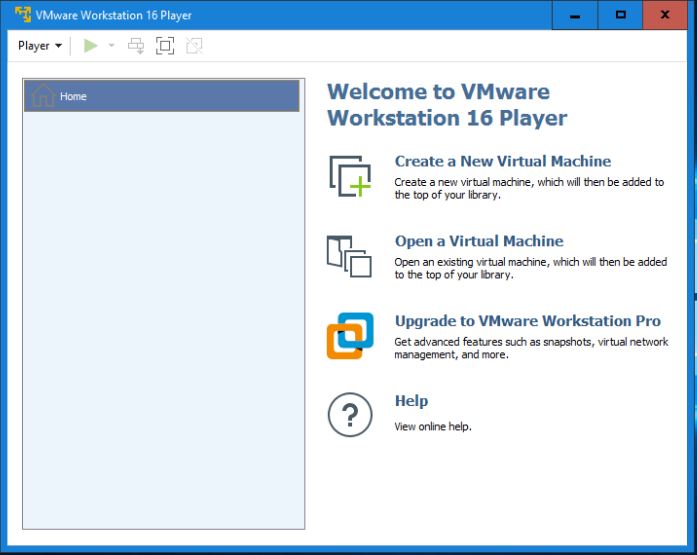Click the new virtual machine plus icon

(350, 176)
